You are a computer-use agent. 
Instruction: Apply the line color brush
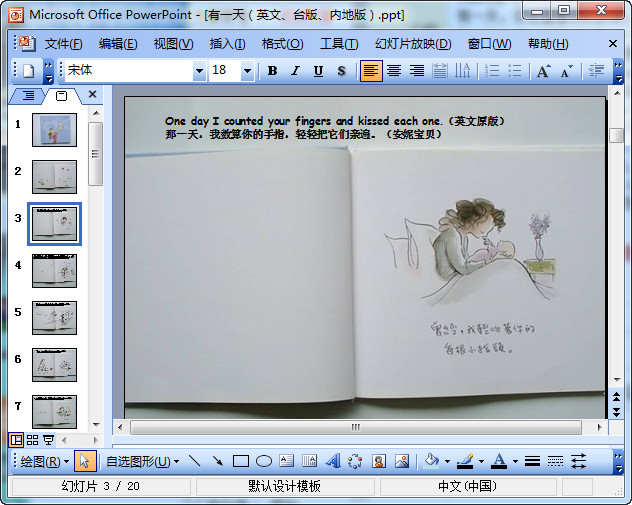click(465, 461)
